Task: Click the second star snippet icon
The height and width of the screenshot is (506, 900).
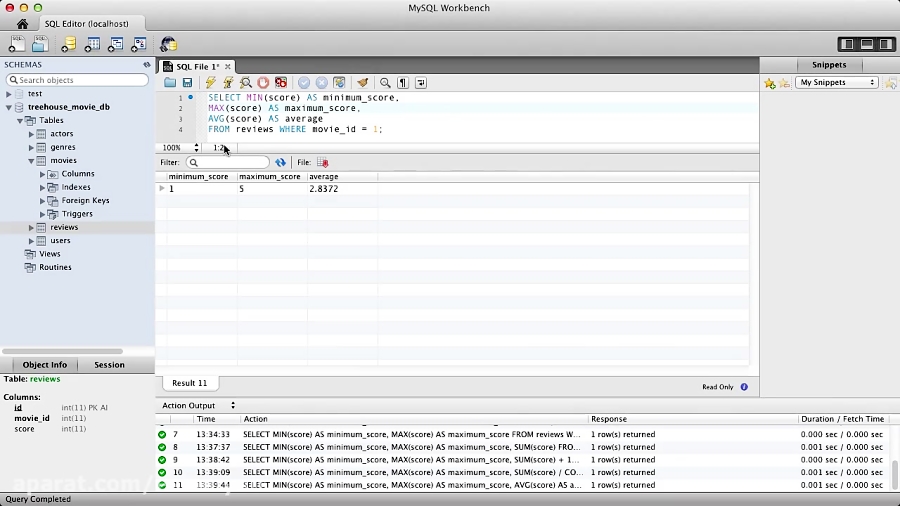Action: [784, 84]
